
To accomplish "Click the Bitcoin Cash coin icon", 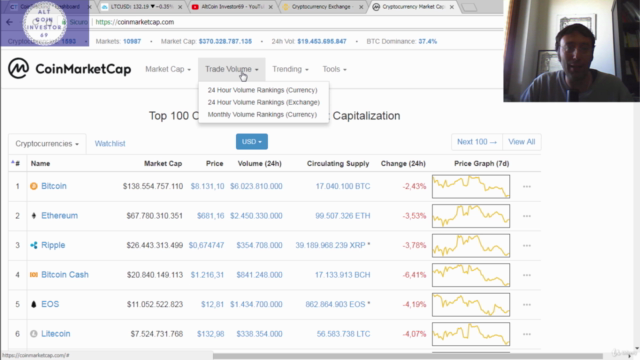I will (34, 275).
